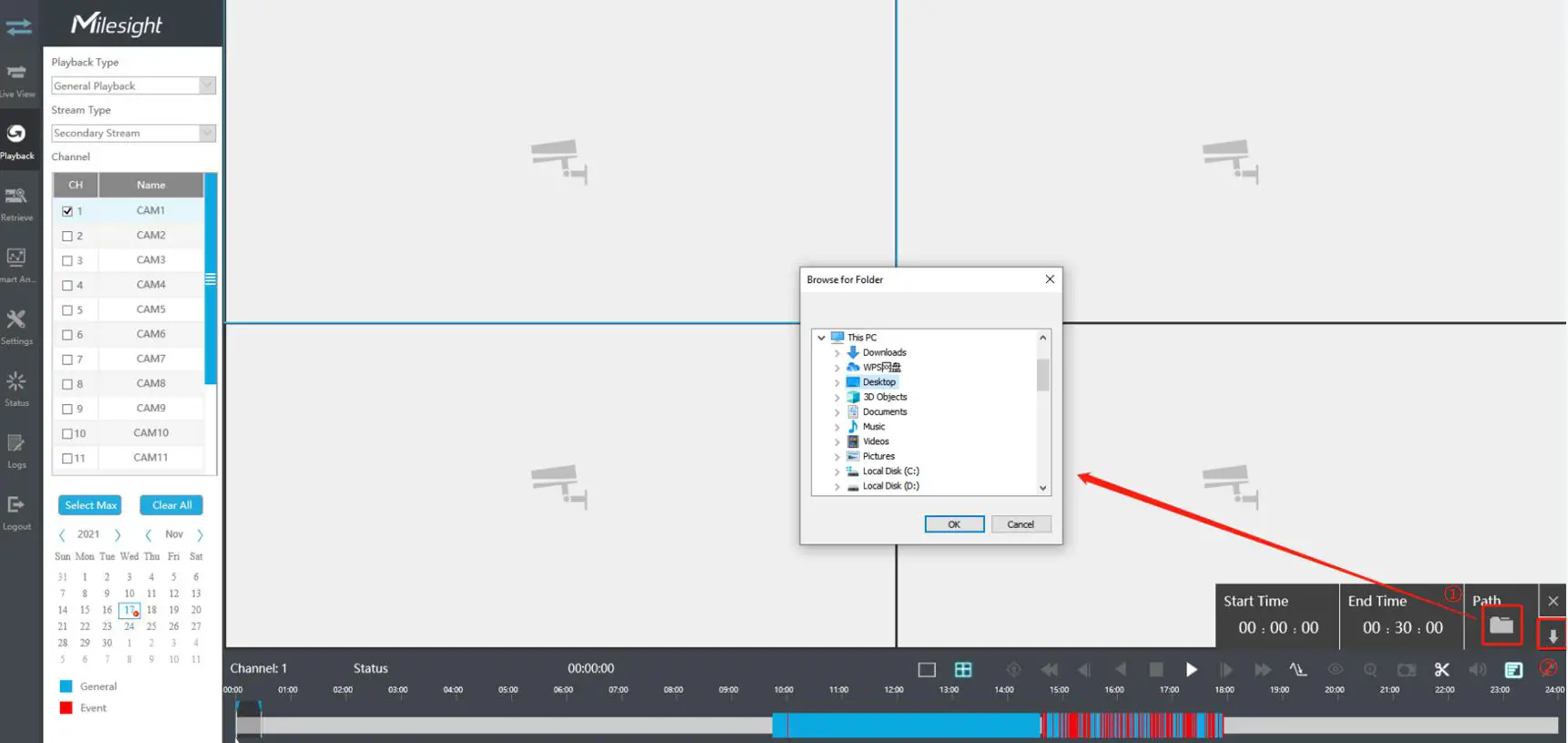Open the Settings section
Viewport: 1568px width, 743px height.
pos(17,328)
